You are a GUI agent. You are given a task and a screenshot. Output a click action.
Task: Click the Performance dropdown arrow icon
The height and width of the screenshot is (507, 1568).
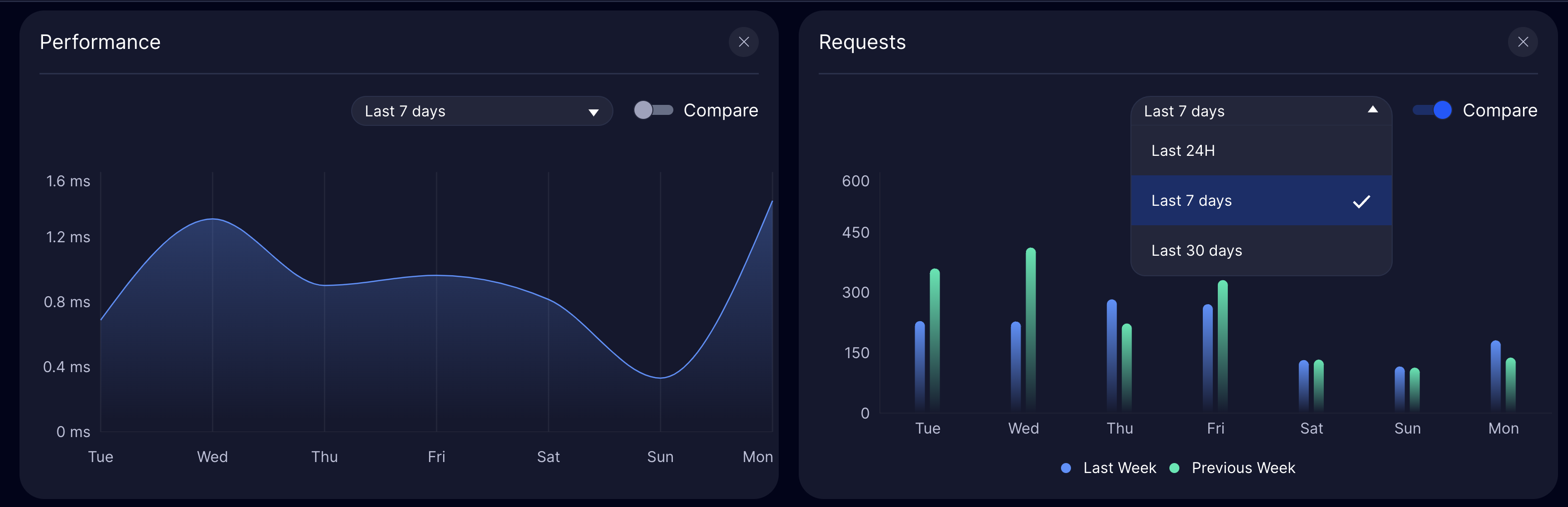[x=593, y=112]
